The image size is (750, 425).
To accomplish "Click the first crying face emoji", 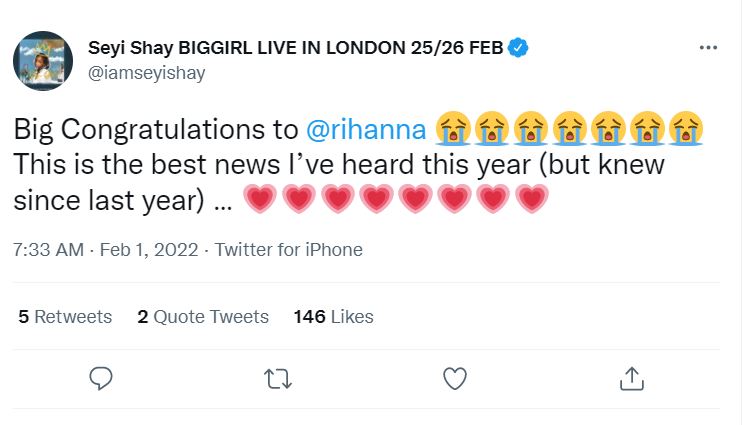I will [x=454, y=129].
